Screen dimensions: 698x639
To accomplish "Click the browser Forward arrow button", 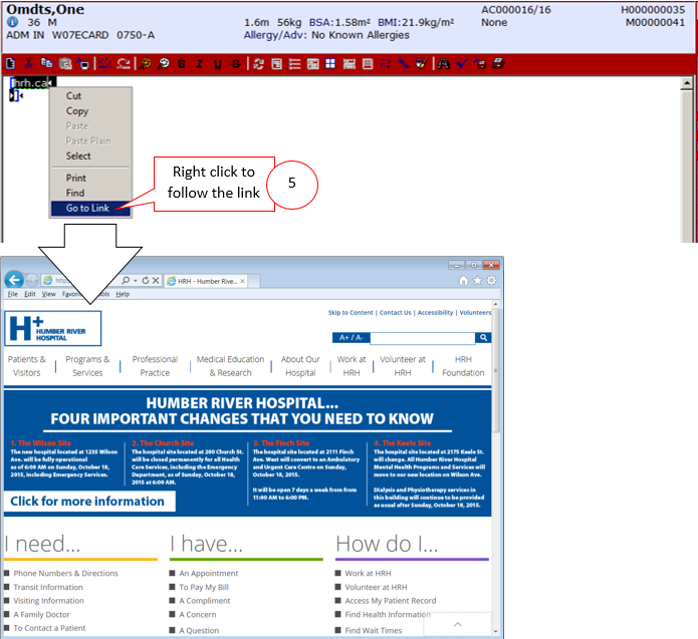I will point(32,280).
